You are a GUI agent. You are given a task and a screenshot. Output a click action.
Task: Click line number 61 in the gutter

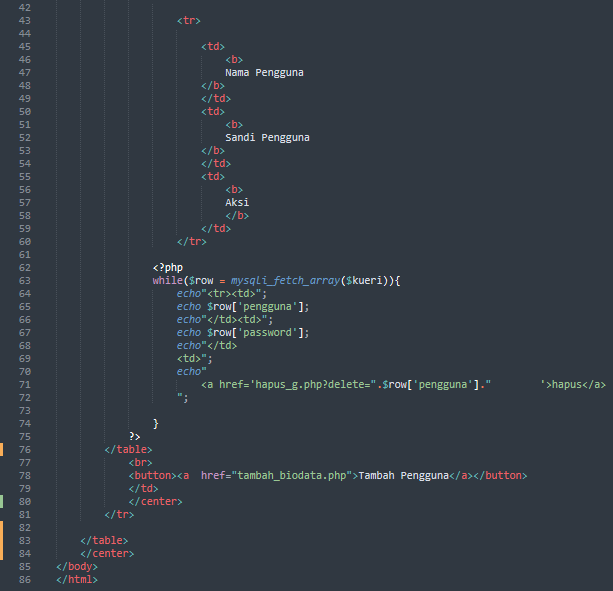point(25,255)
